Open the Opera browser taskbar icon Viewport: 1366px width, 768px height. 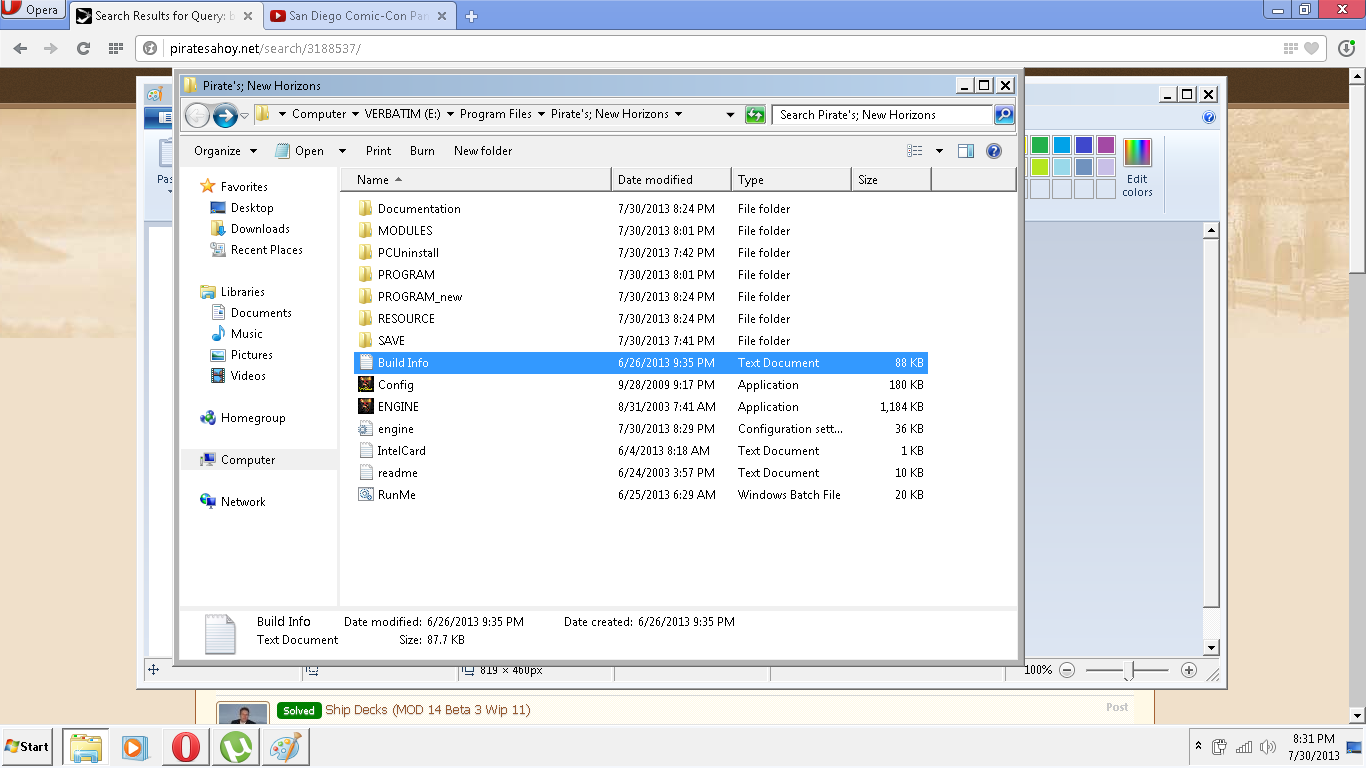[x=185, y=747]
